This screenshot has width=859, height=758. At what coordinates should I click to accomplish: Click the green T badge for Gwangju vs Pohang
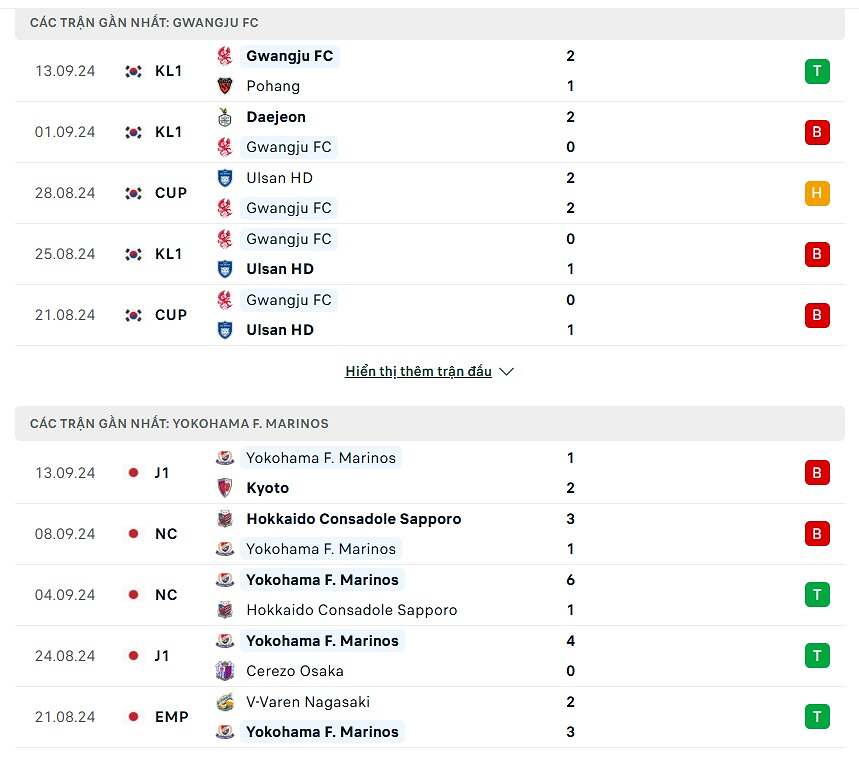coord(817,71)
